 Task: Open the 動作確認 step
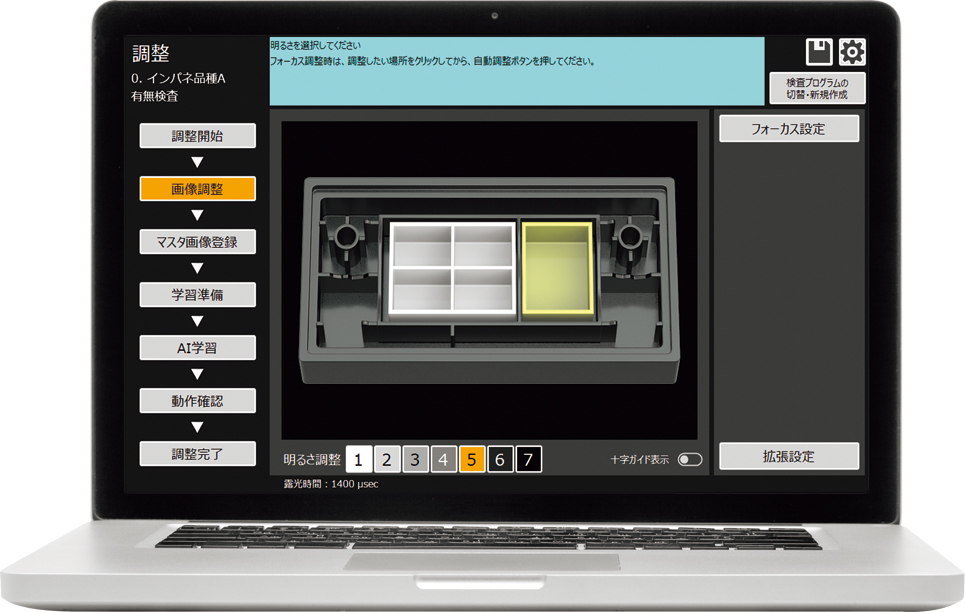tap(197, 401)
